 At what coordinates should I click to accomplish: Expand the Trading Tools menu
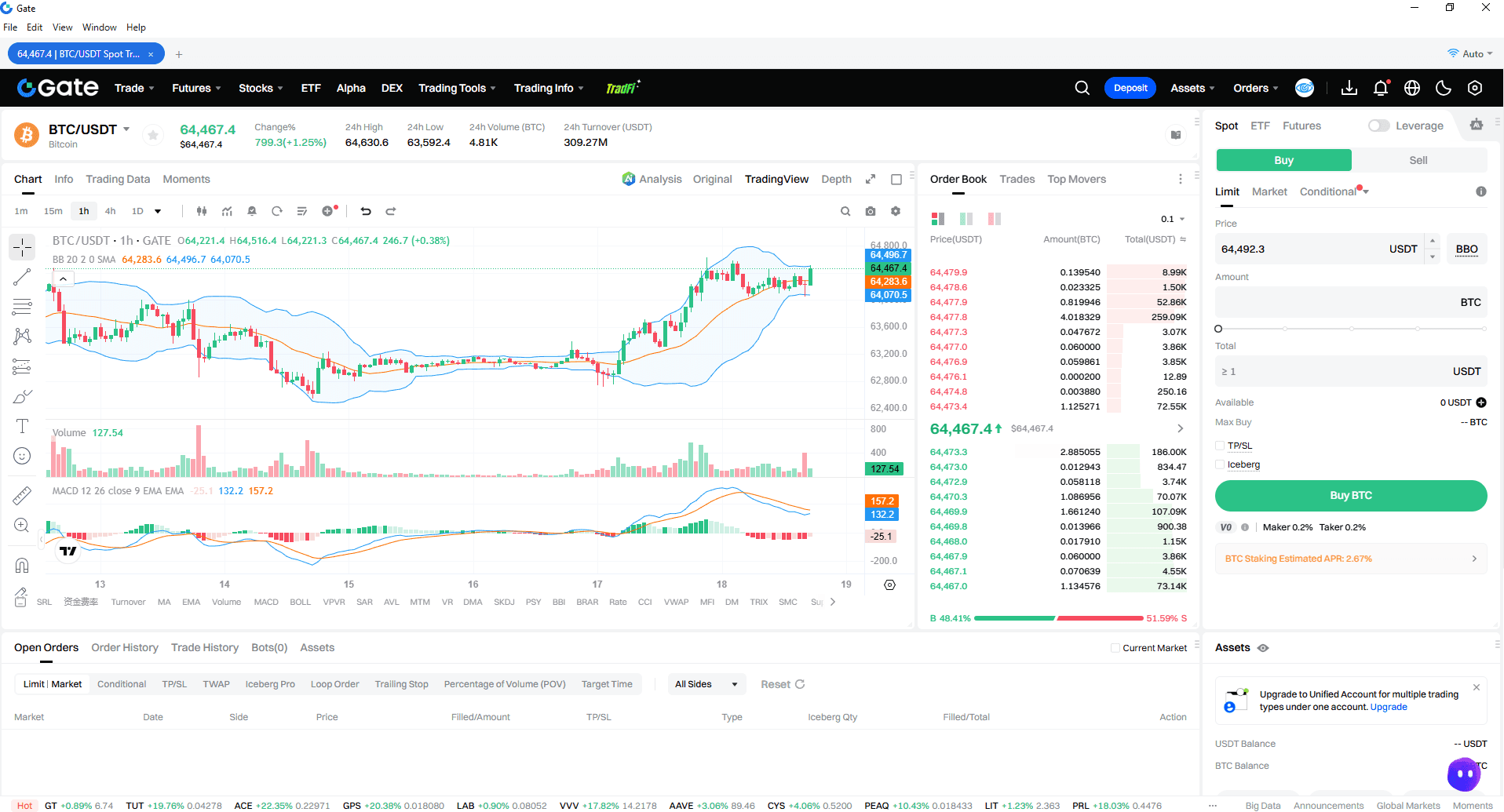tap(457, 88)
